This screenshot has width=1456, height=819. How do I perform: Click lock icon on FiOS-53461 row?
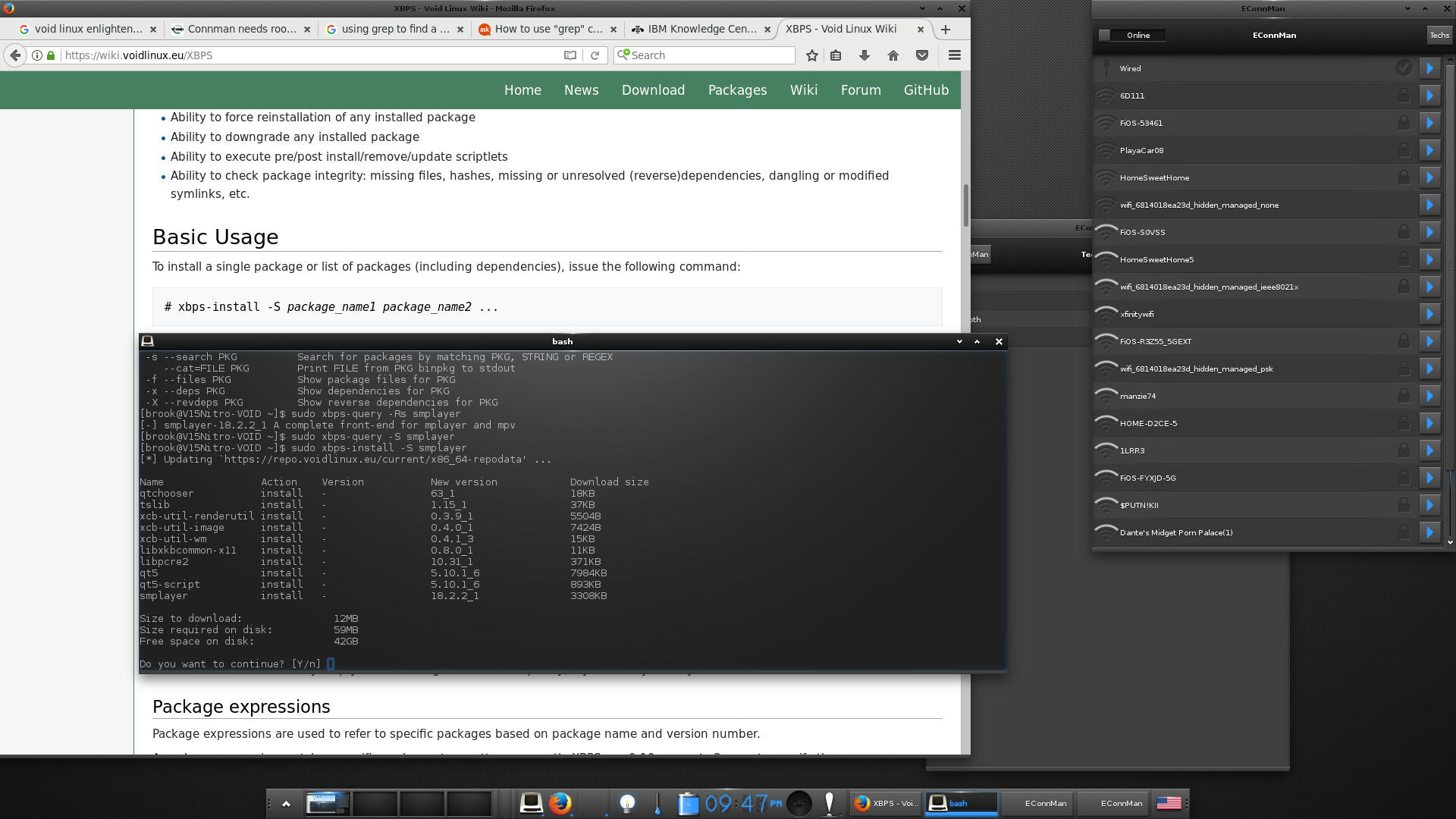point(1404,123)
